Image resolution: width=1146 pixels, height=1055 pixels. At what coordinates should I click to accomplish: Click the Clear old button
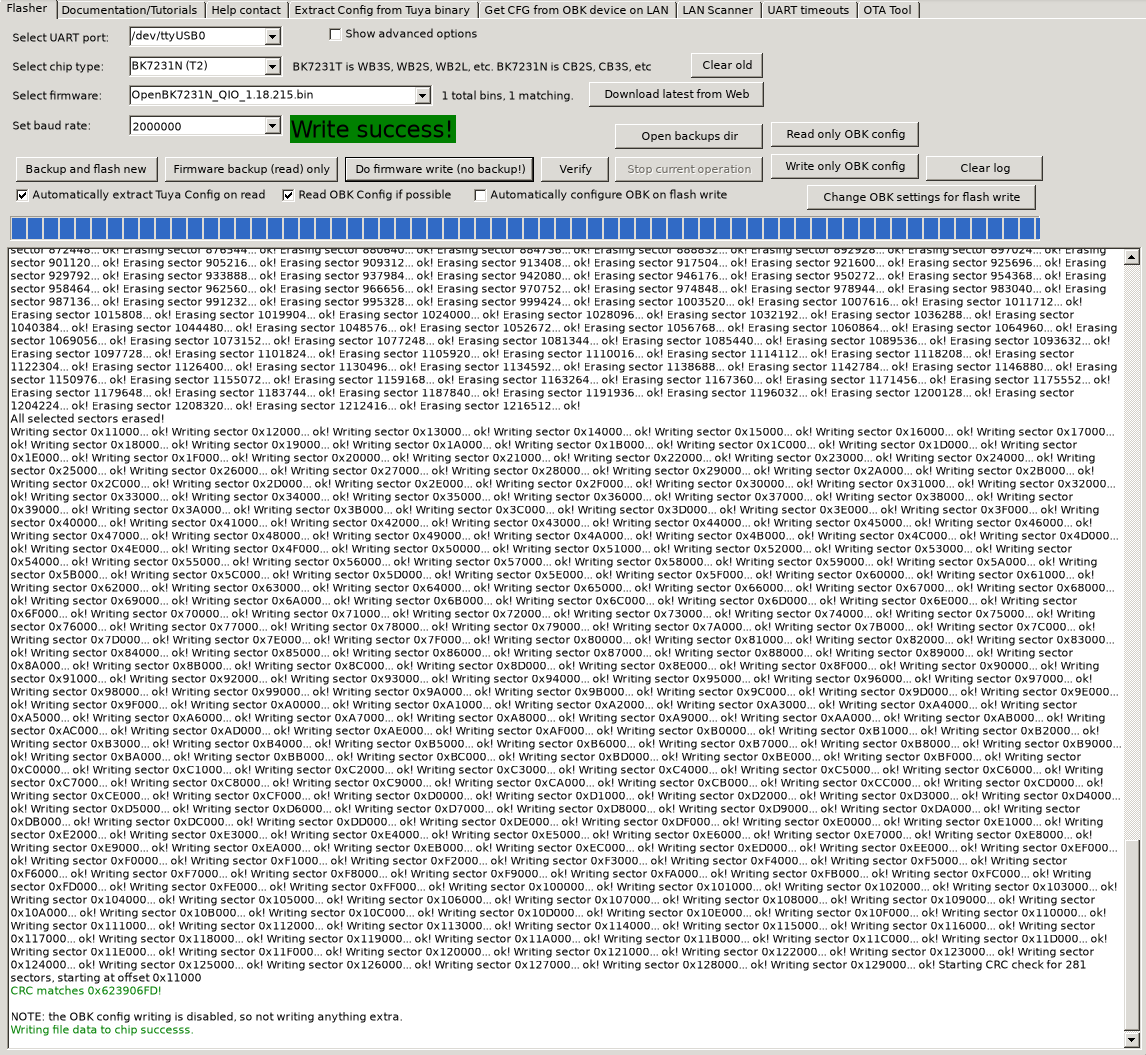click(x=727, y=65)
